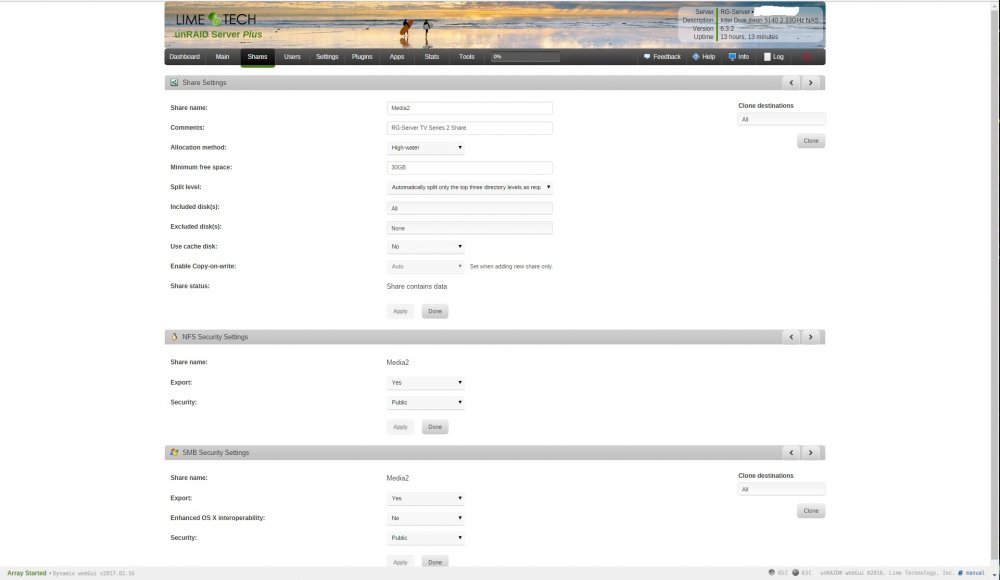This screenshot has height=580, width=1000.
Task: Open the Plugins tab
Action: [362, 57]
